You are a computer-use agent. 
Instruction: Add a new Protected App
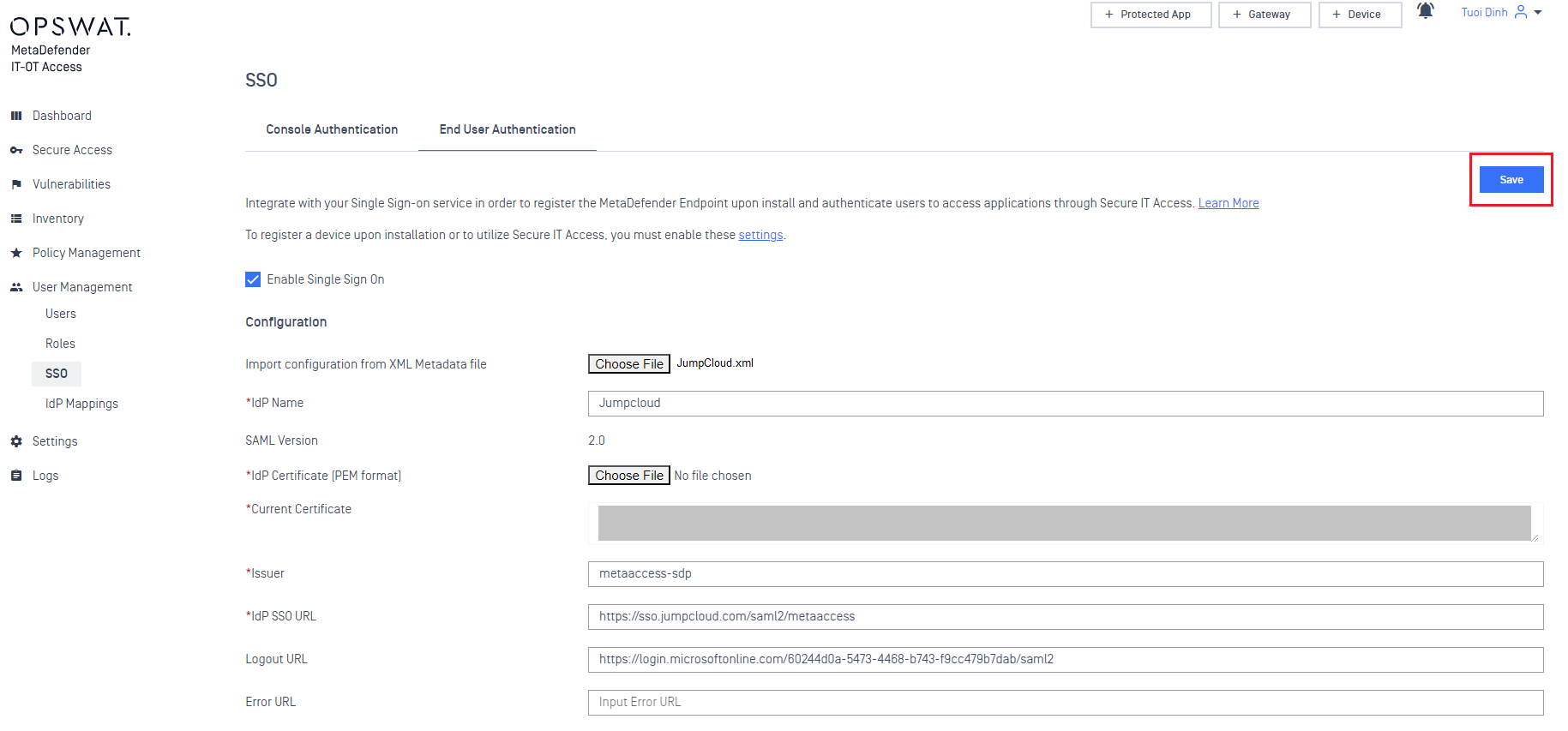coord(1150,15)
